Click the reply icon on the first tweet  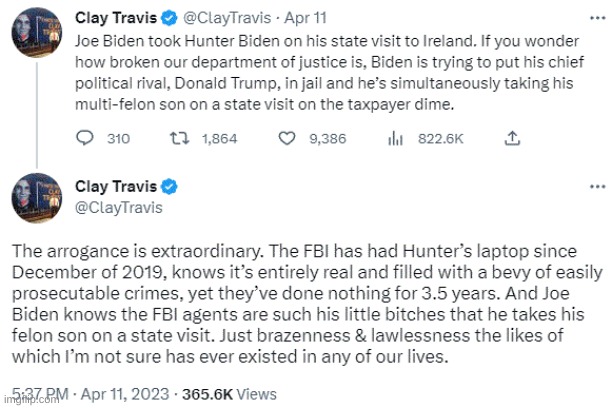tap(87, 138)
